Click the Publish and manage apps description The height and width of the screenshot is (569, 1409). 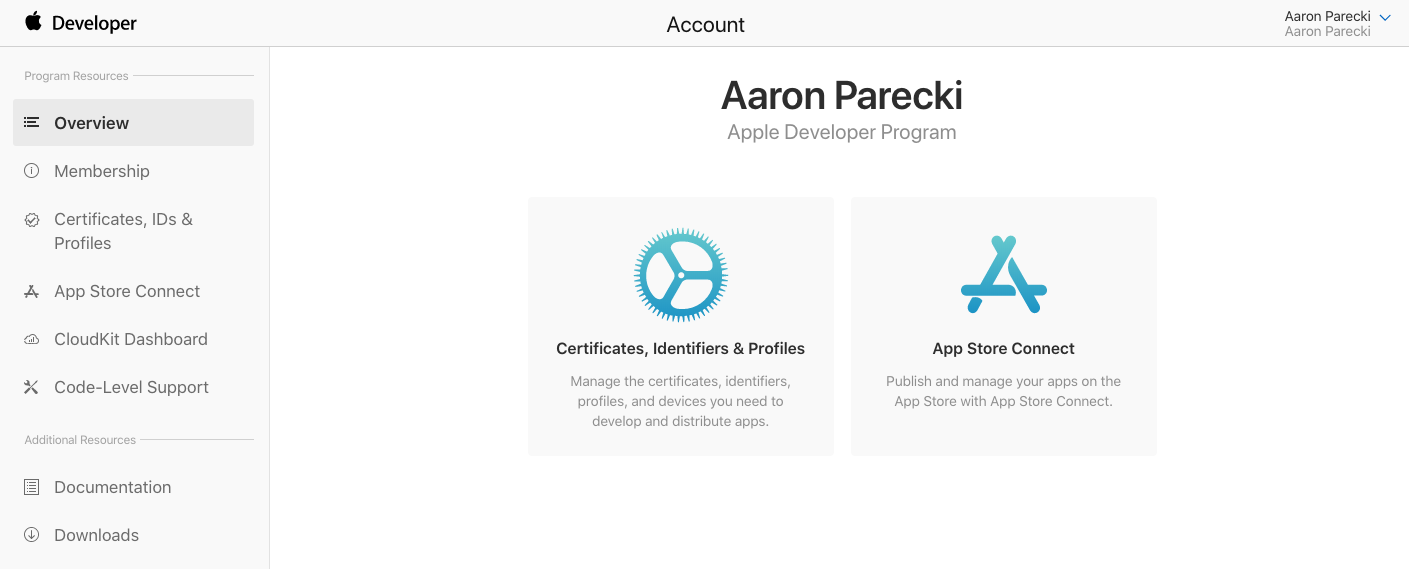coord(1003,391)
